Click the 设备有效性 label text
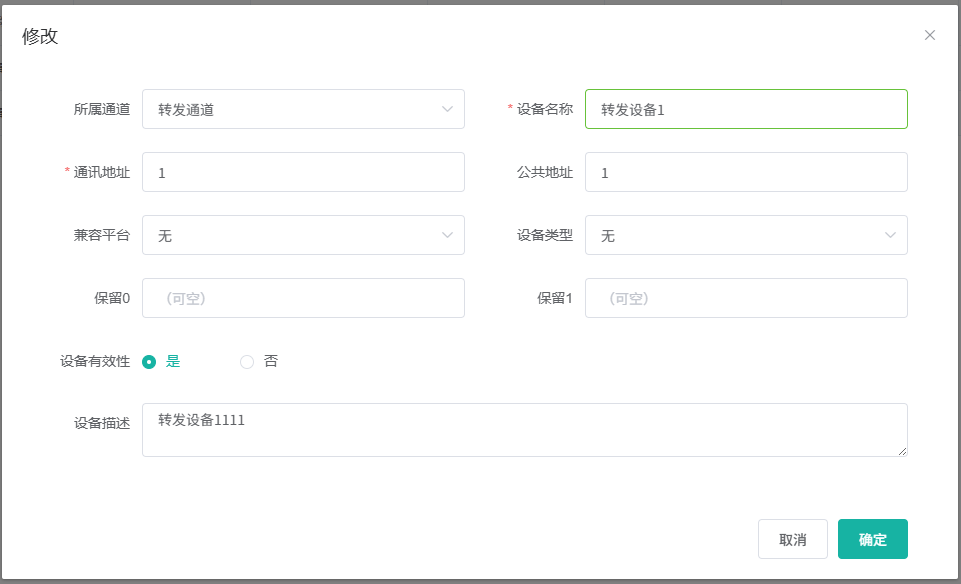Image resolution: width=961 pixels, height=584 pixels. 95,362
